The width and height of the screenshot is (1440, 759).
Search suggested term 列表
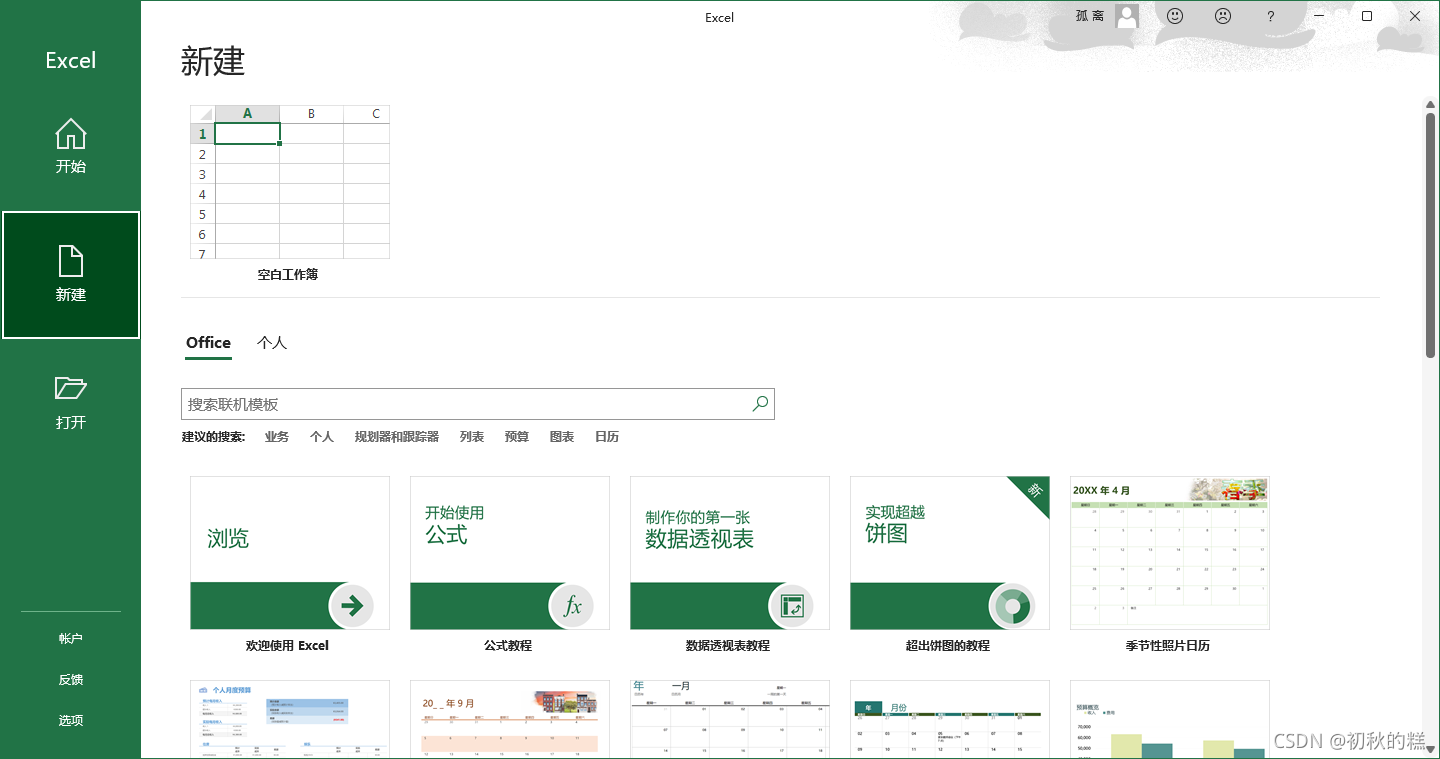pyautogui.click(x=472, y=437)
